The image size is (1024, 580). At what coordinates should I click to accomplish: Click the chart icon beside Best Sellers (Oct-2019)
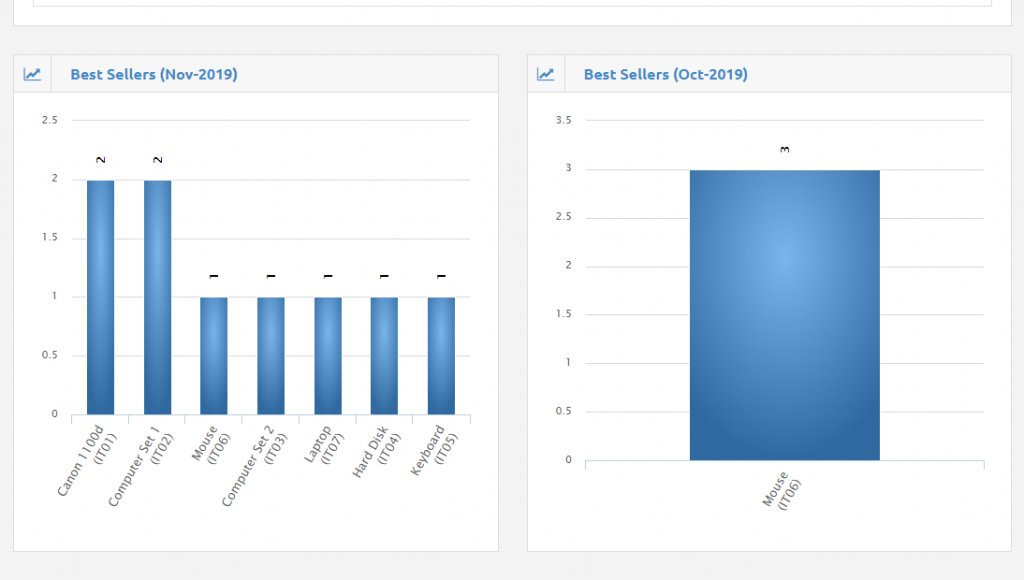[x=545, y=74]
